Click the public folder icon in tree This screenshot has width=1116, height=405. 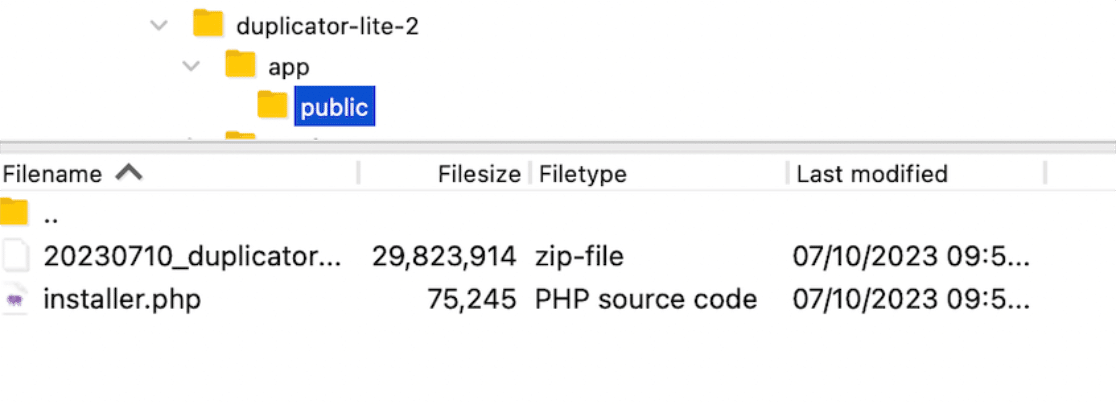[272, 105]
